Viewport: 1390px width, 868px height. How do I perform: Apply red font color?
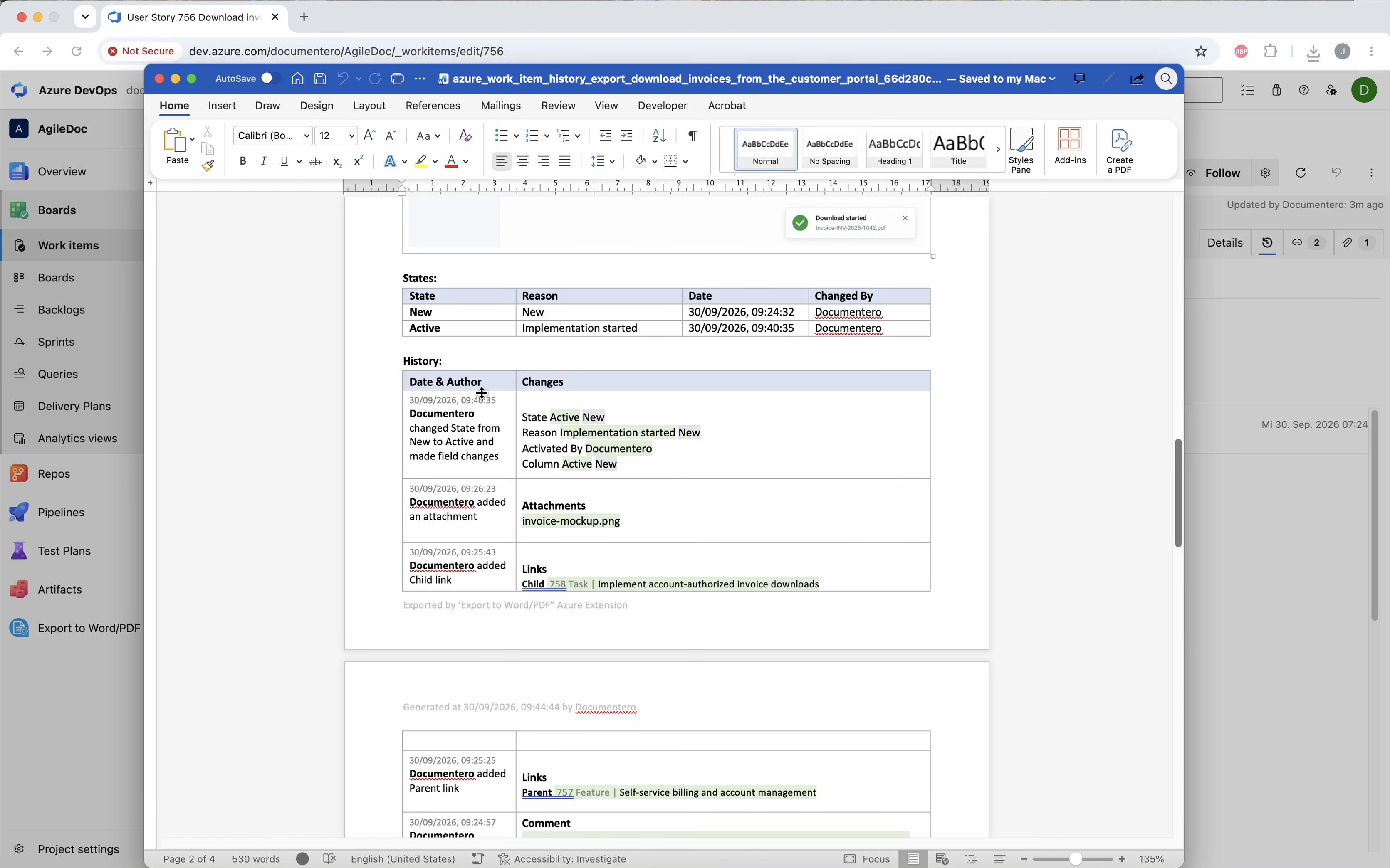click(x=451, y=162)
